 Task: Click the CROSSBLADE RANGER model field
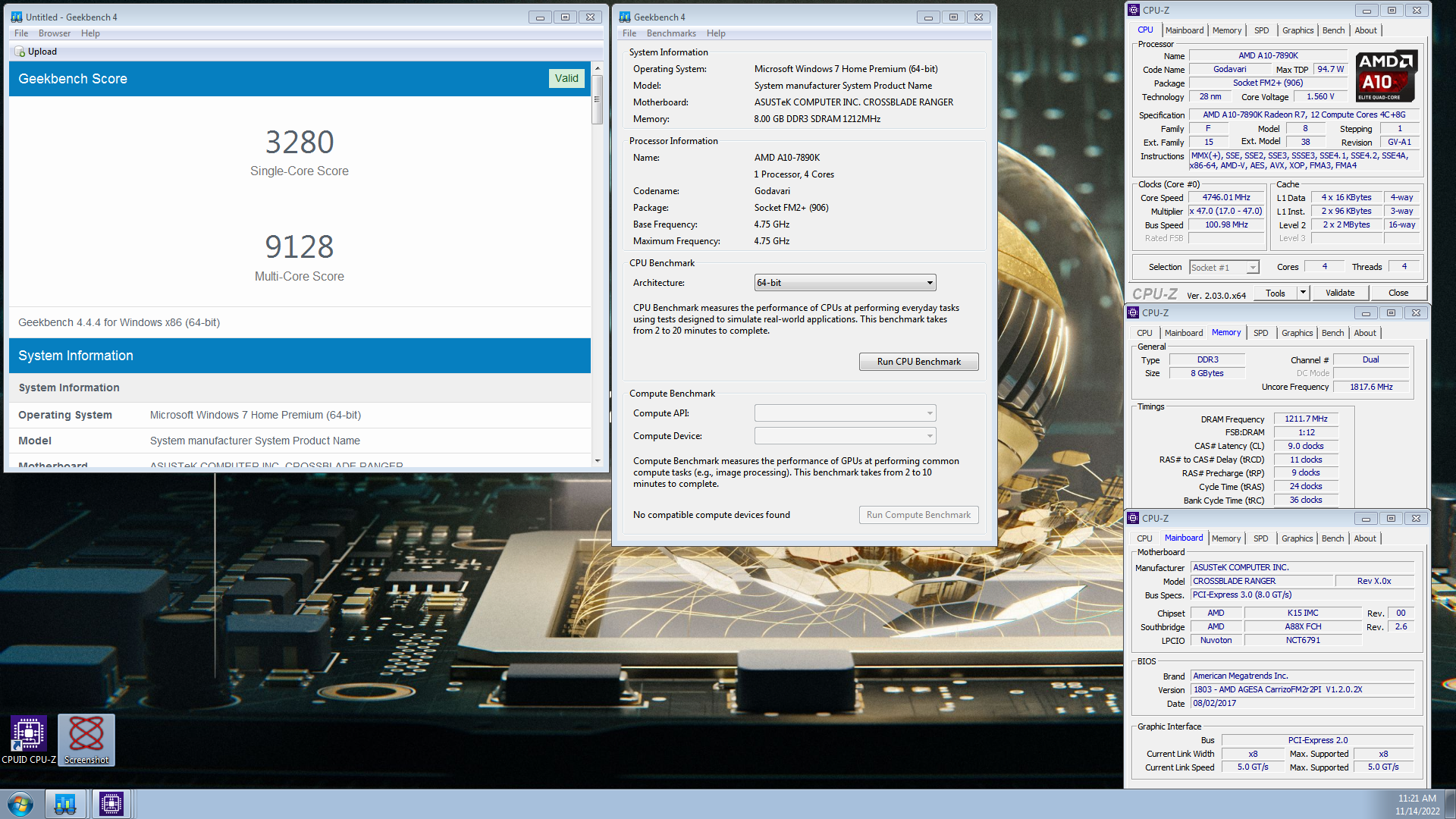[1262, 581]
